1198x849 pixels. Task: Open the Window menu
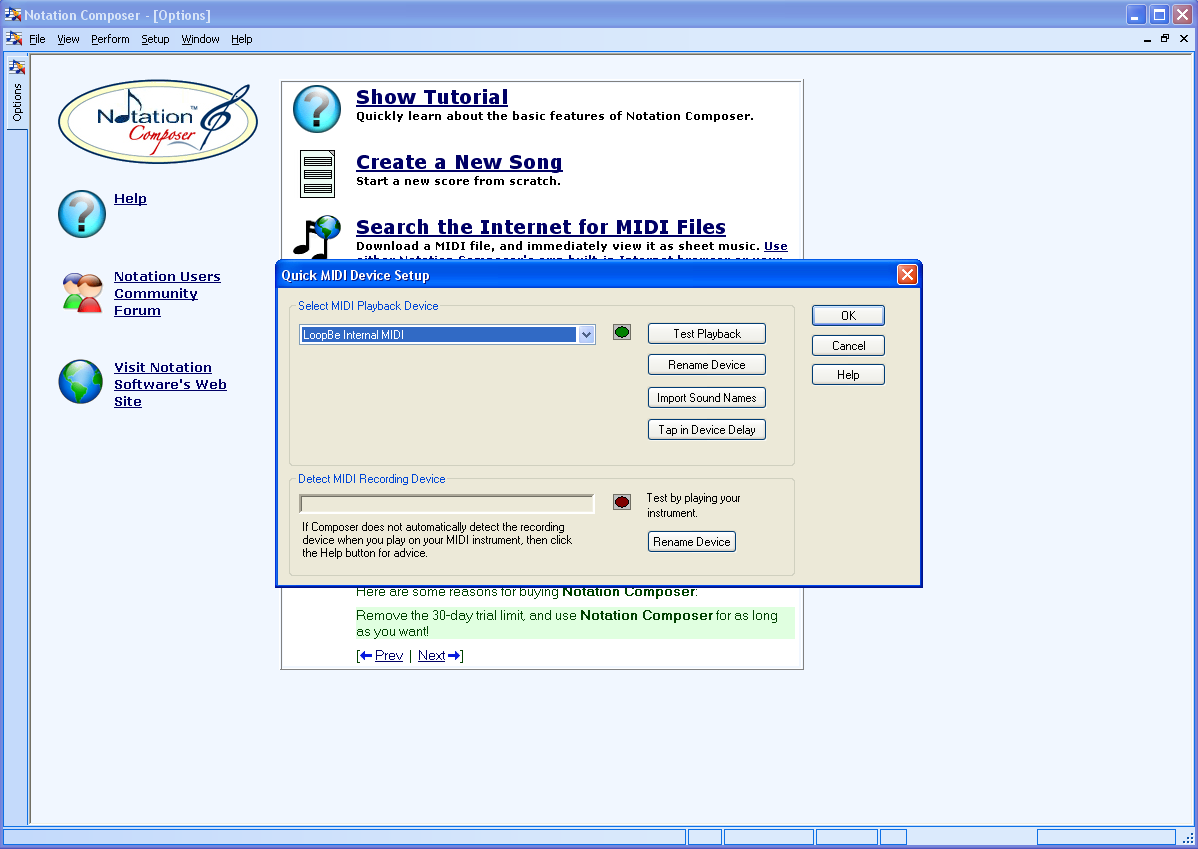coord(200,39)
